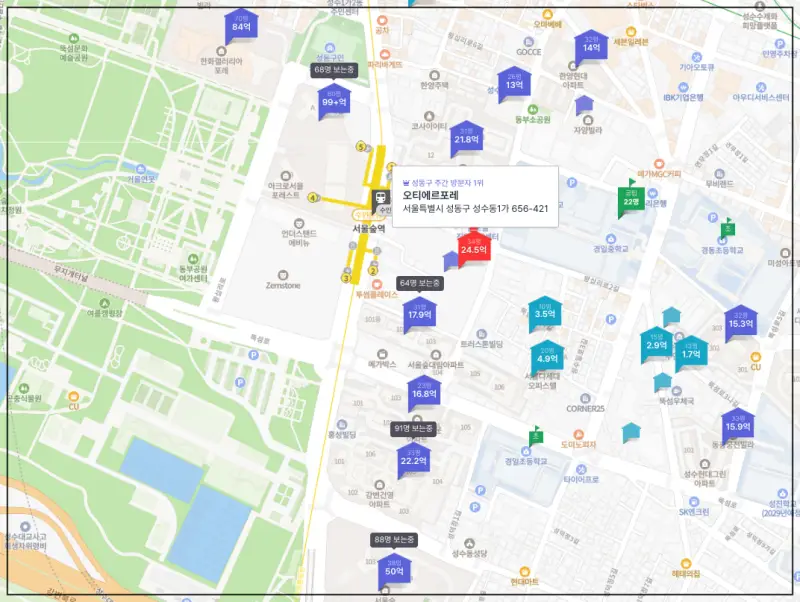800x602 pixels.
Task: Click the address 서울특별시 성동구 성수동1가 656-421
Action: [476, 209]
